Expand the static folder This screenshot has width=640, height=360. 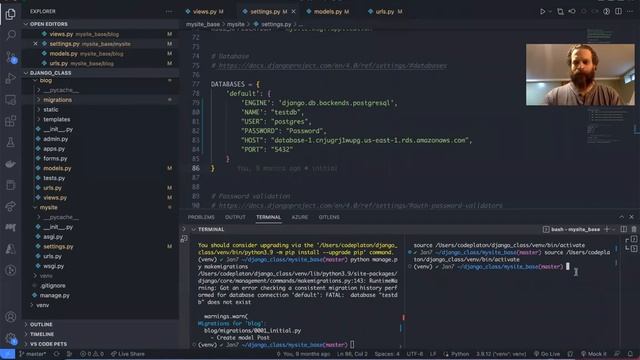51,109
